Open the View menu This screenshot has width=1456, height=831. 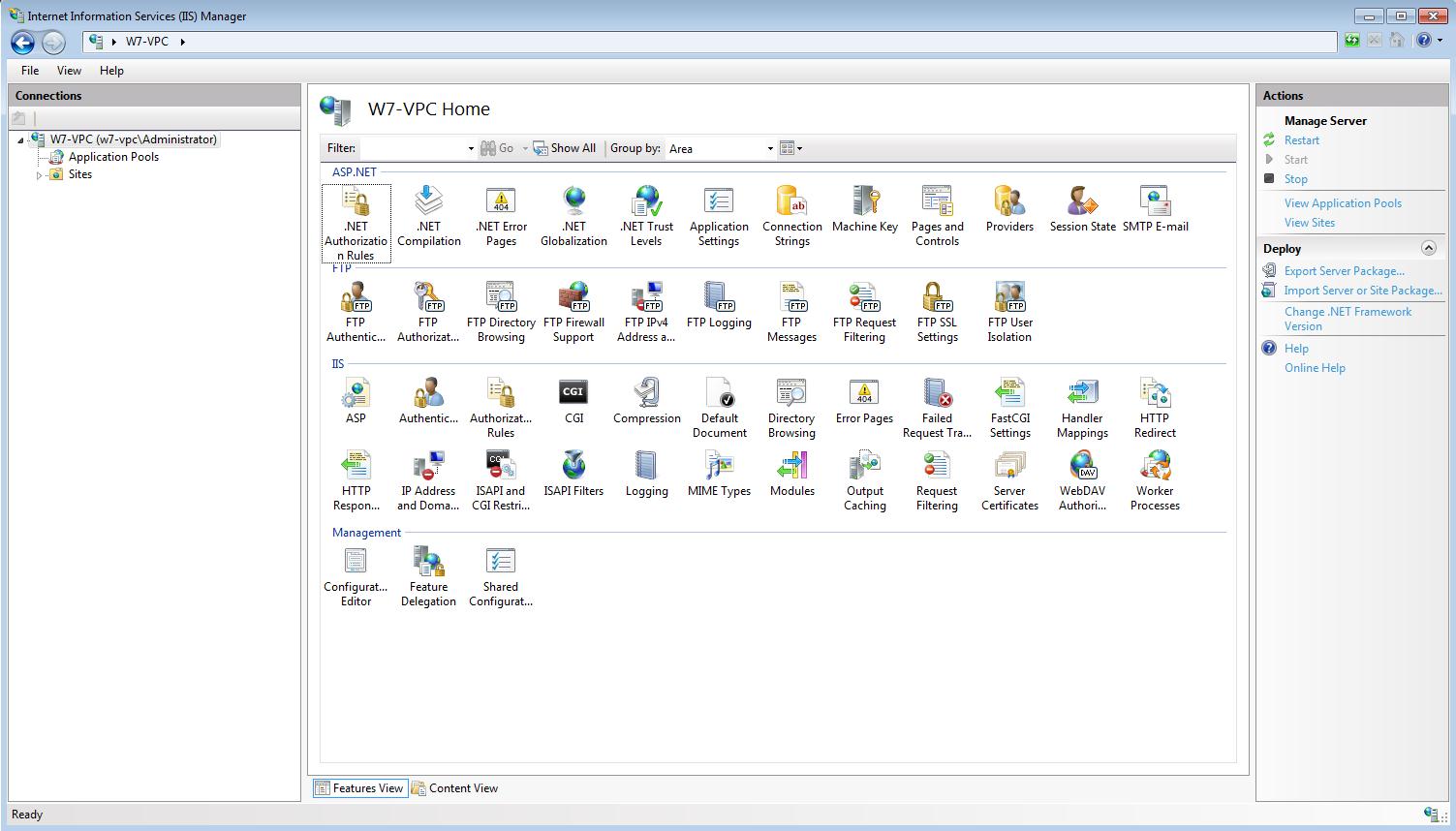[x=68, y=70]
